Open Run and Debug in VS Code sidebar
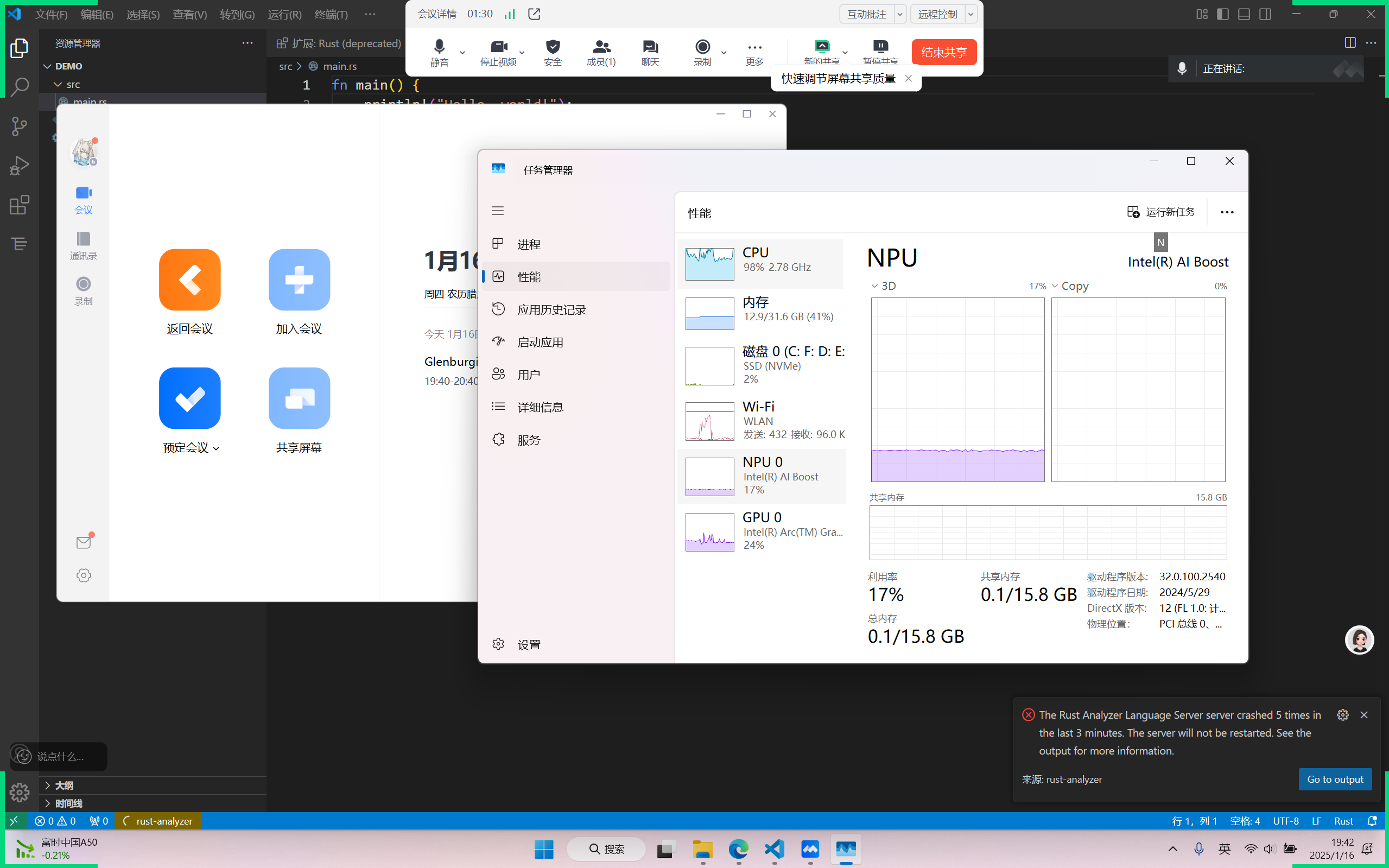 (x=20, y=166)
